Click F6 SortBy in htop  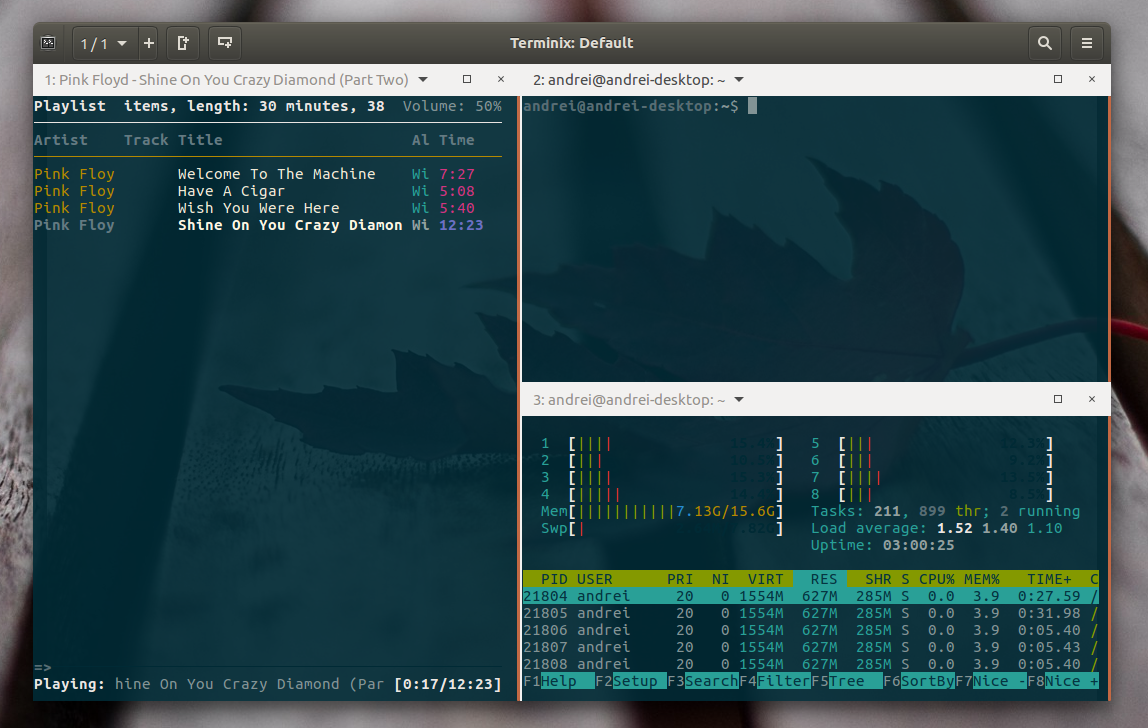click(x=919, y=681)
